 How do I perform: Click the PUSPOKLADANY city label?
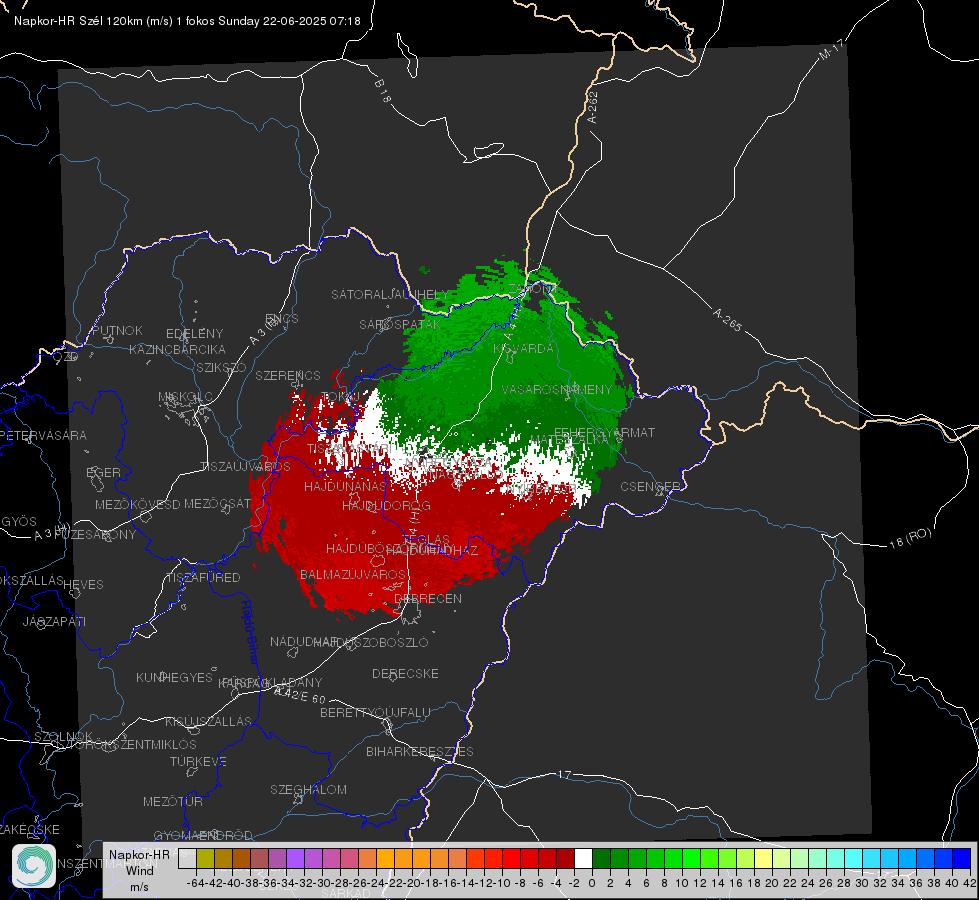coord(270,683)
